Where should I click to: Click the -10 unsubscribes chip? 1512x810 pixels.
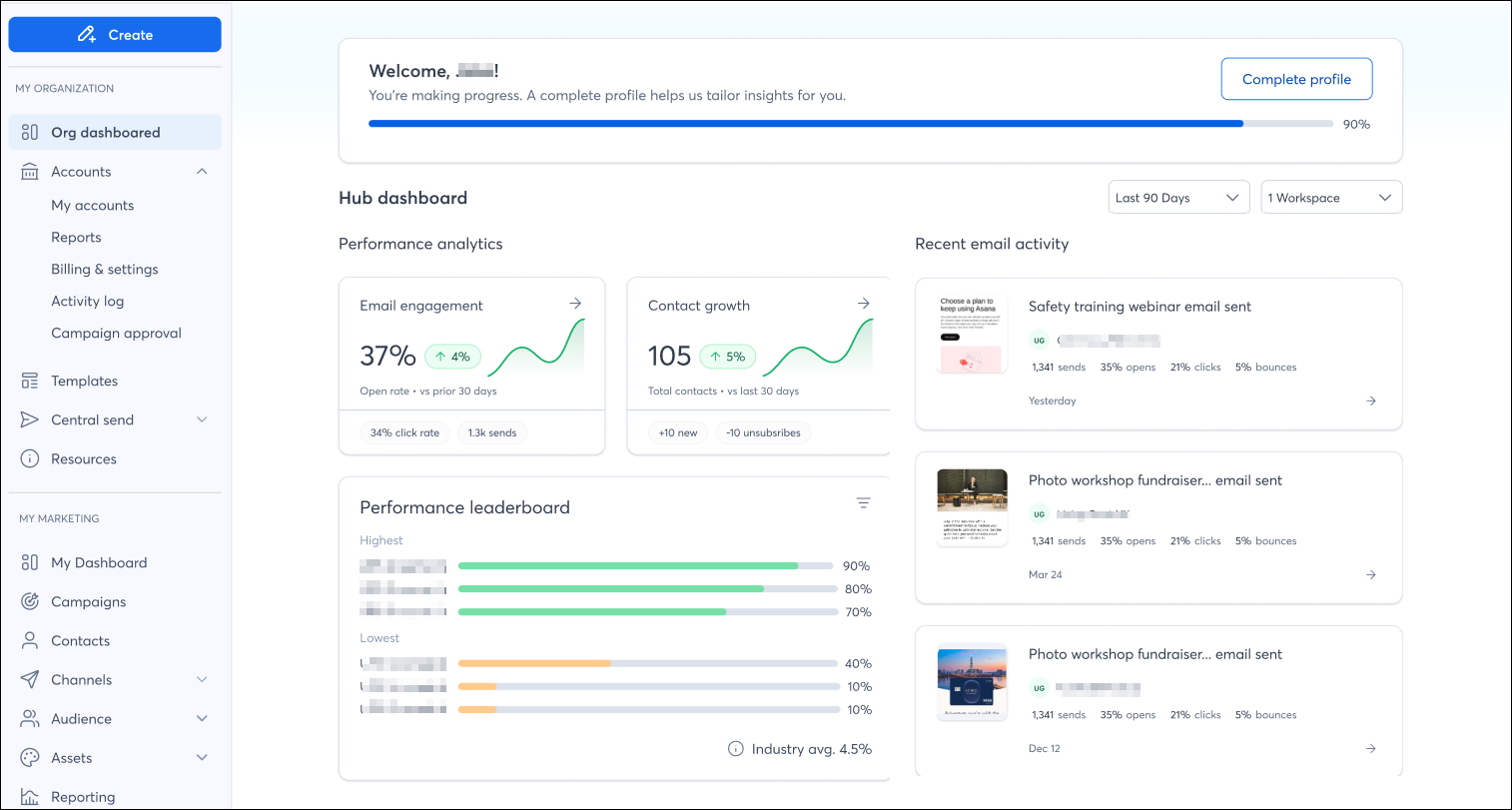click(x=764, y=433)
